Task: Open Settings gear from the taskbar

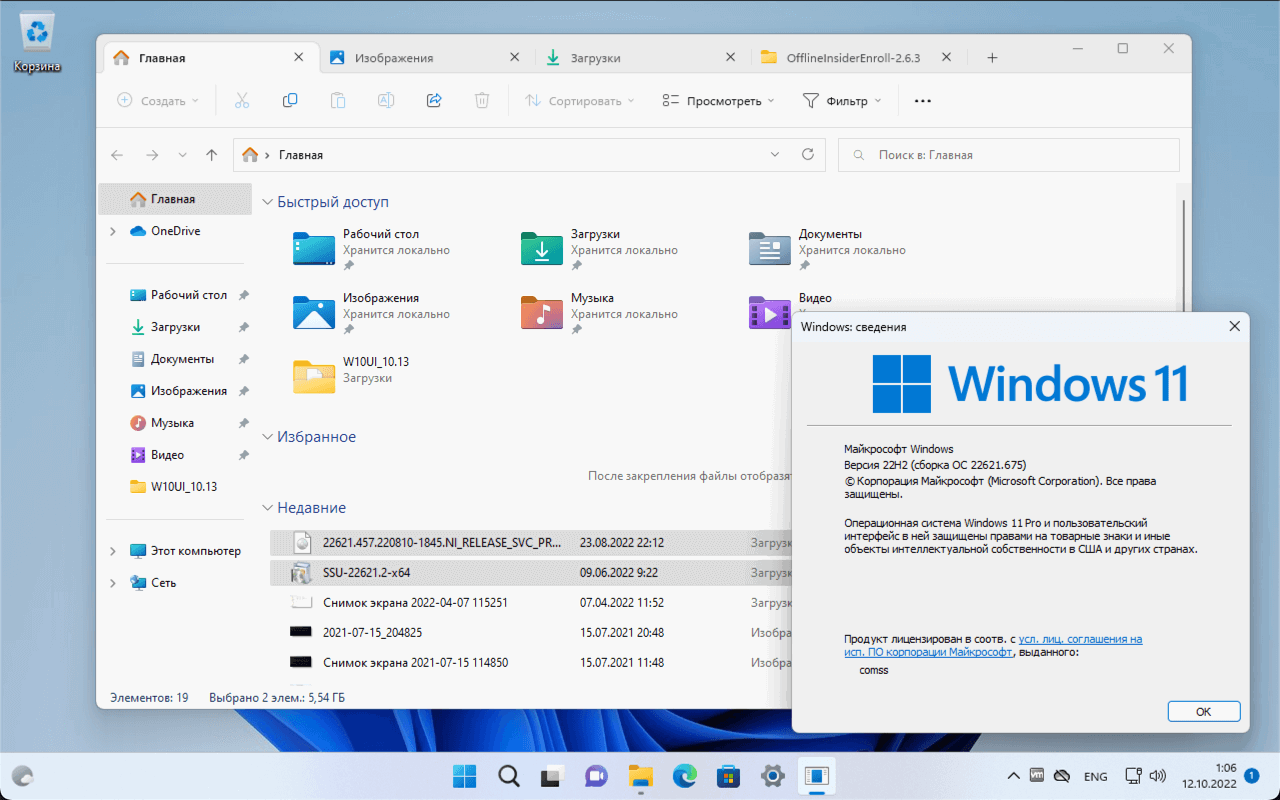Action: click(773, 775)
